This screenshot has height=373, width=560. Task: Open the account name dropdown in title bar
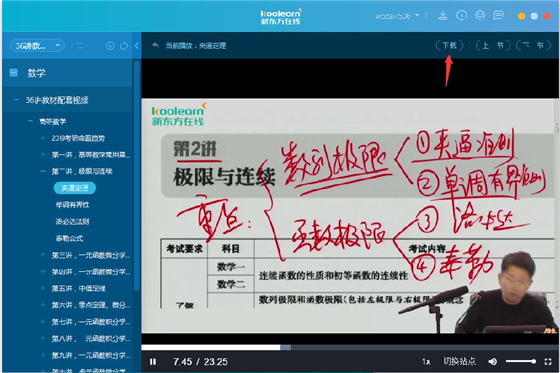(x=397, y=16)
